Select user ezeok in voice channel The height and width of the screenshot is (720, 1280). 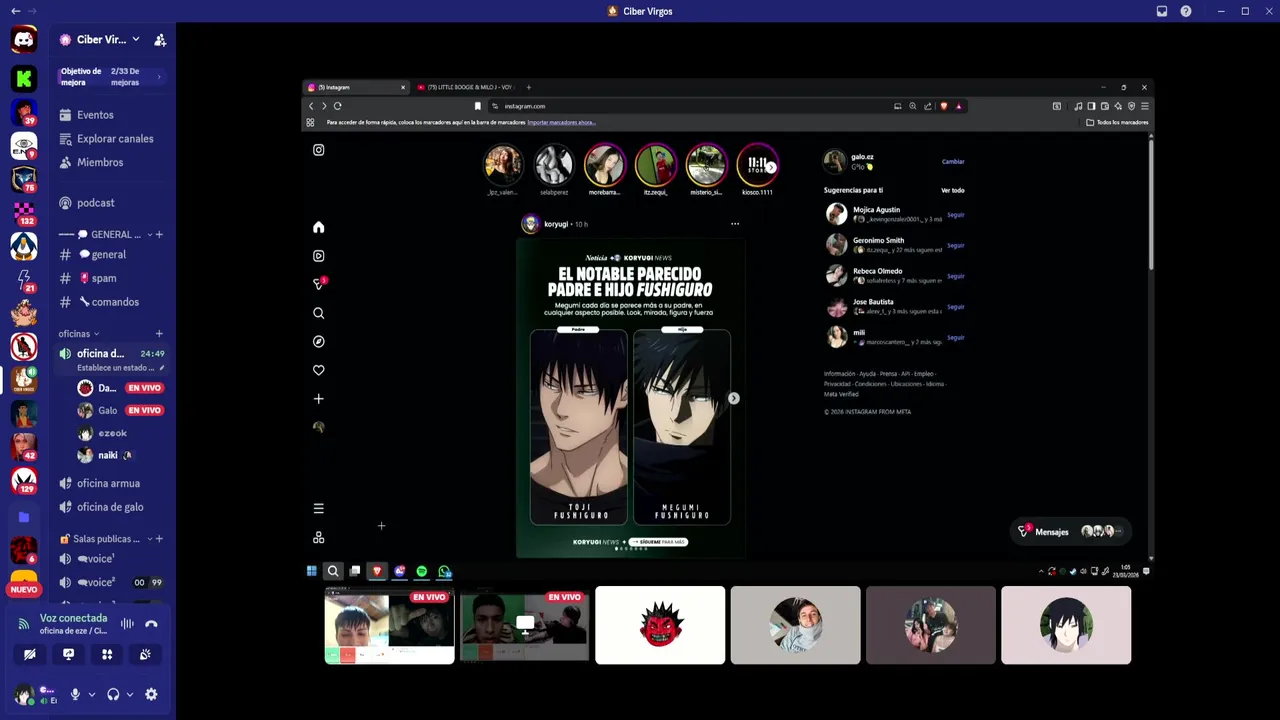click(112, 433)
